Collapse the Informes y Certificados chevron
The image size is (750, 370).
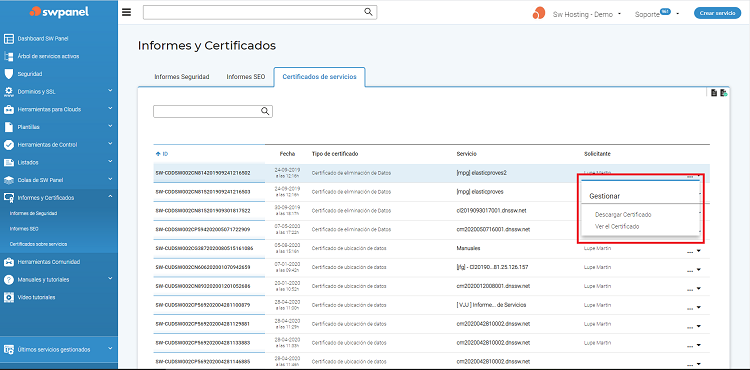click(x=110, y=196)
